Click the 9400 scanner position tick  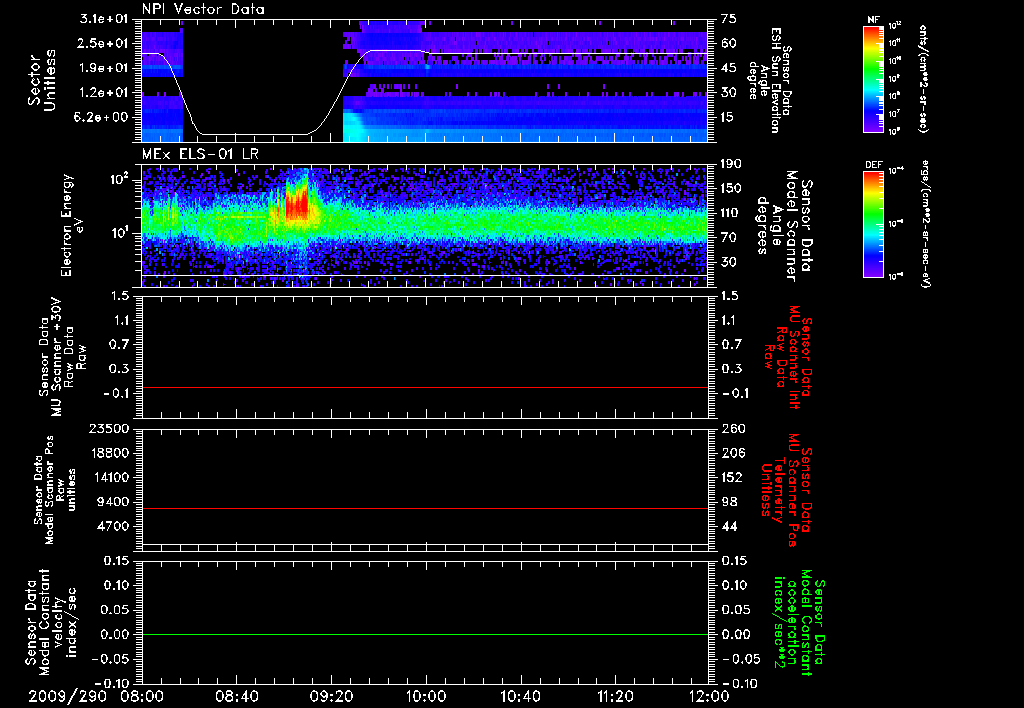[114, 502]
